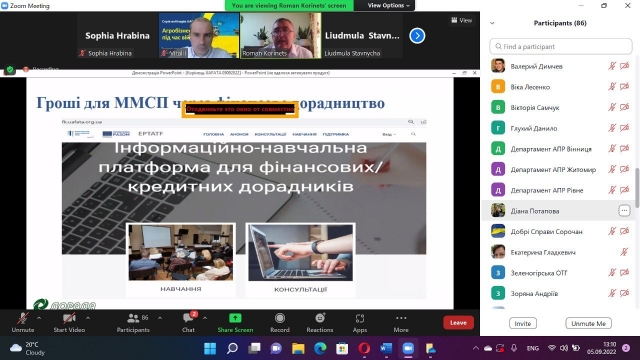The height and width of the screenshot is (360, 640).
Task: Open Microsoft Edge from taskbar
Action: tap(320, 349)
